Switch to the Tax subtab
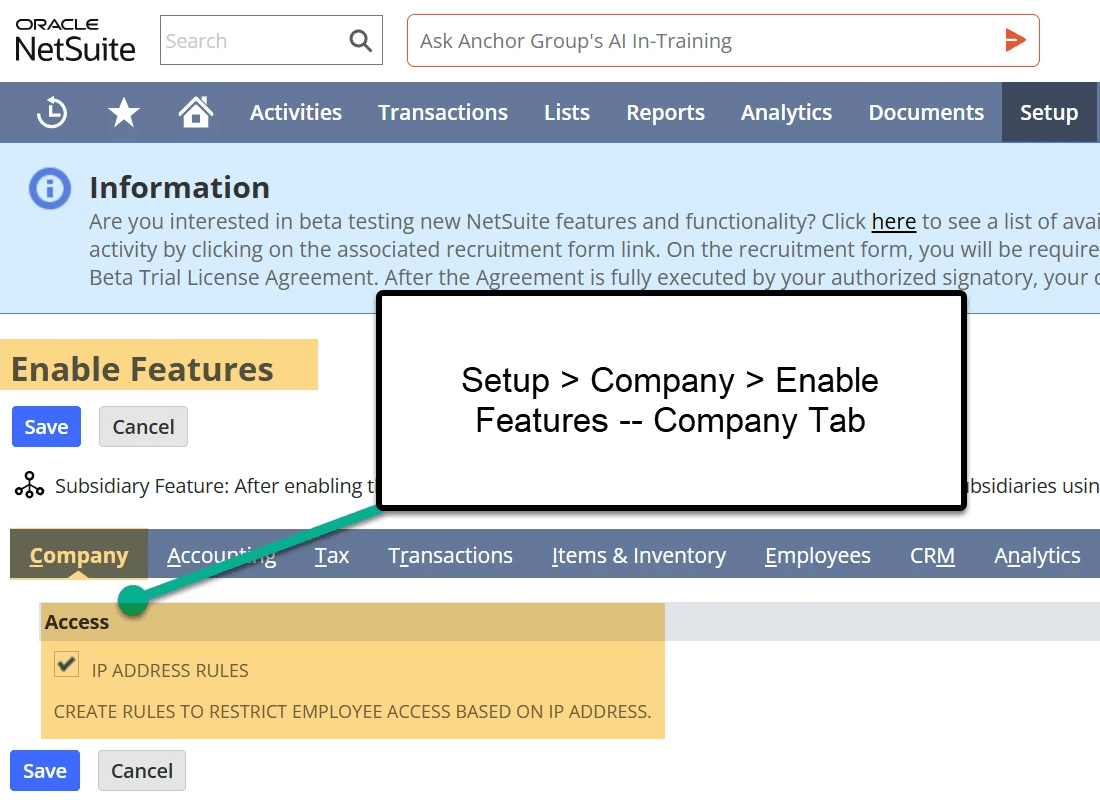The height and width of the screenshot is (800, 1100). [332, 555]
